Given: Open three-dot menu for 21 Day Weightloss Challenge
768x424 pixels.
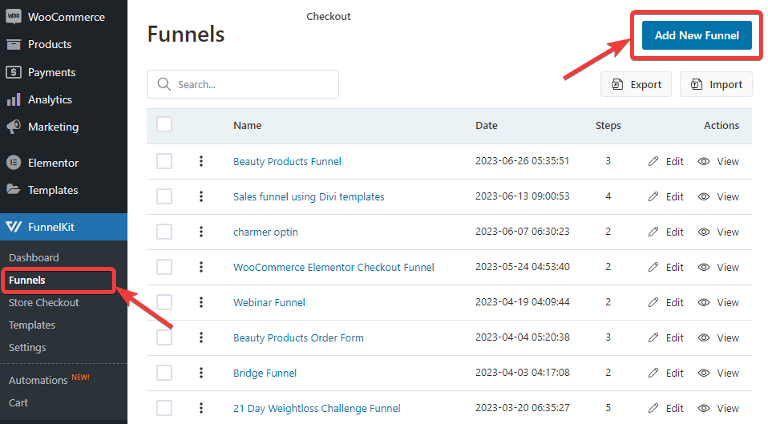Looking at the screenshot, I should click(x=201, y=408).
